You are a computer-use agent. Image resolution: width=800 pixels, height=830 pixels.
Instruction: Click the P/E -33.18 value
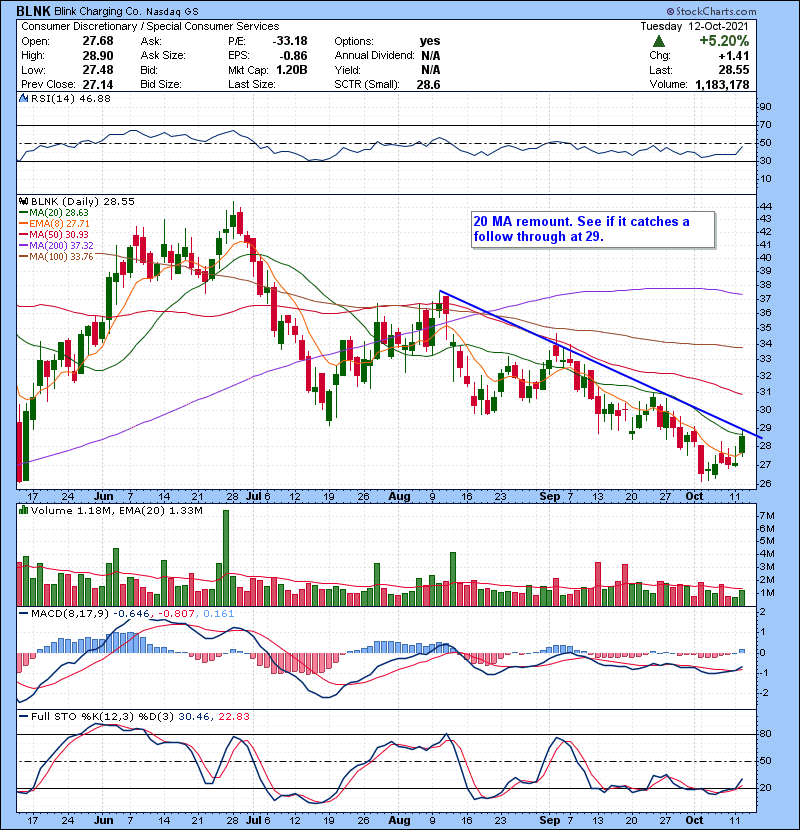coord(290,41)
